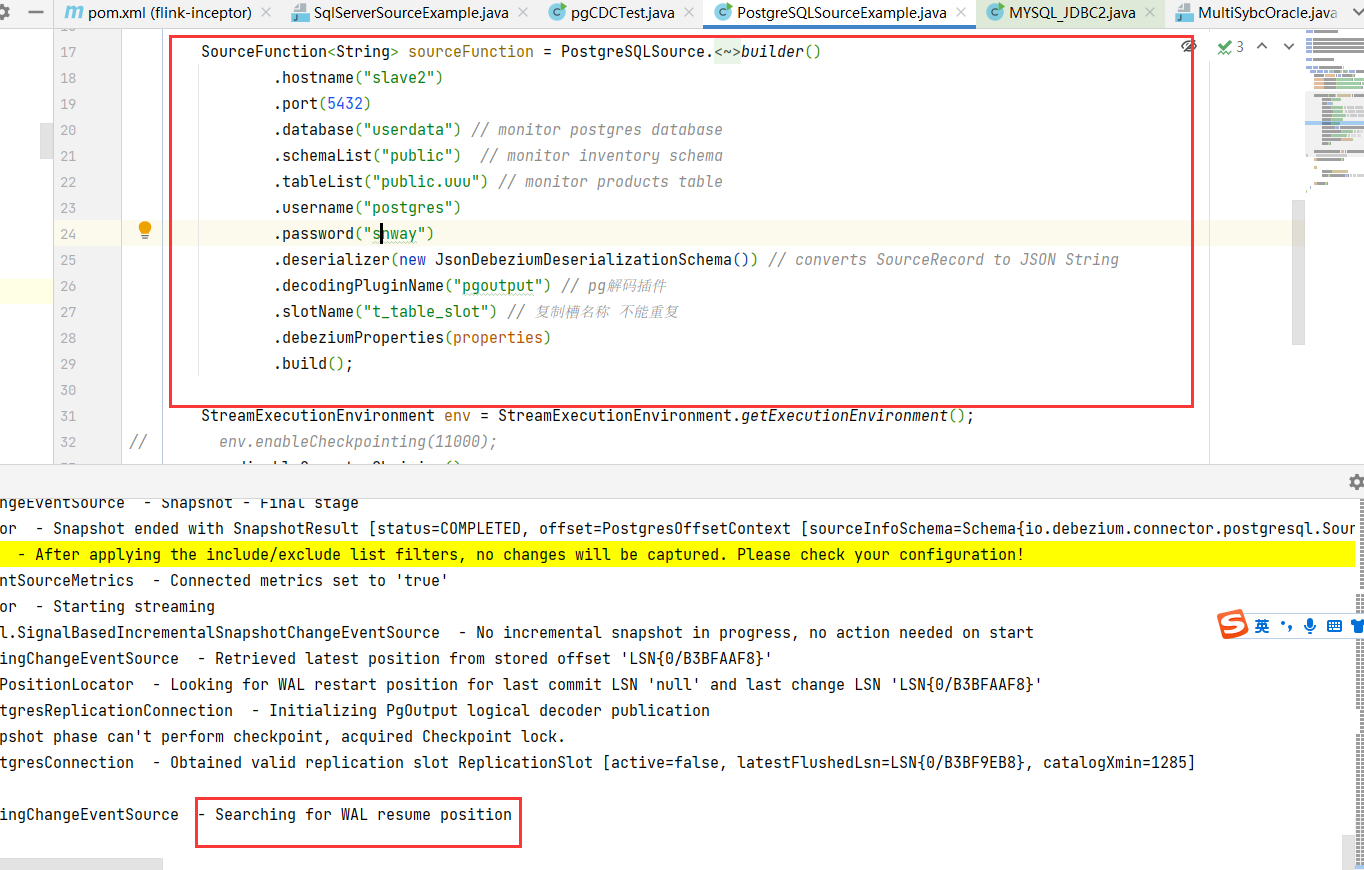Open the MultiSybcOracle.java tab
The width and height of the screenshot is (1364, 870).
pos(1266,13)
